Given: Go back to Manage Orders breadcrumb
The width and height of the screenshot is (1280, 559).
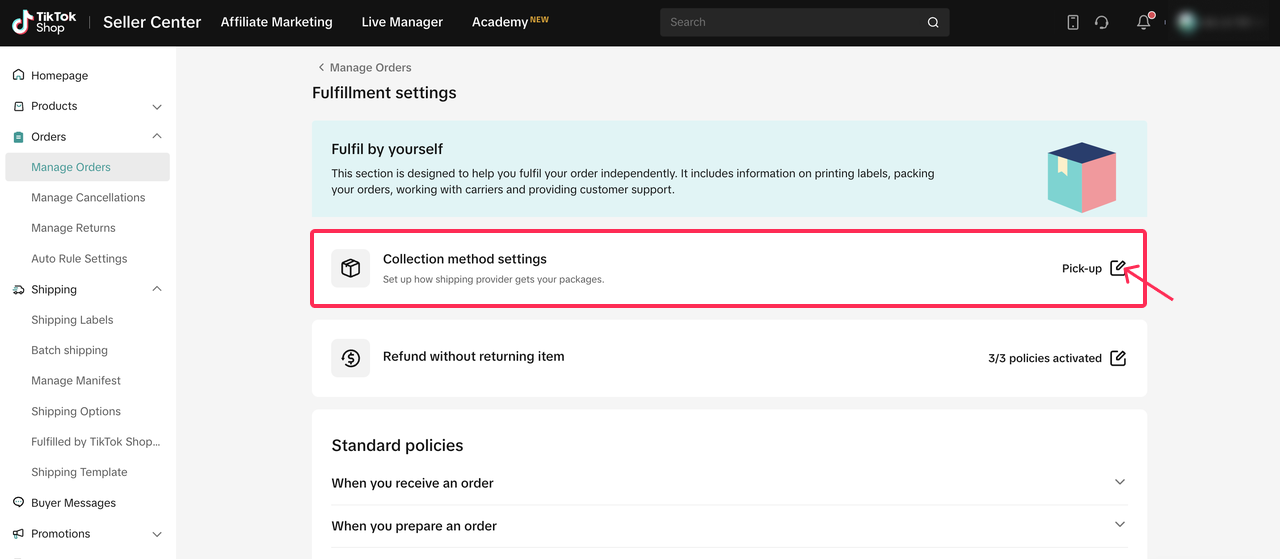Looking at the screenshot, I should tap(365, 68).
